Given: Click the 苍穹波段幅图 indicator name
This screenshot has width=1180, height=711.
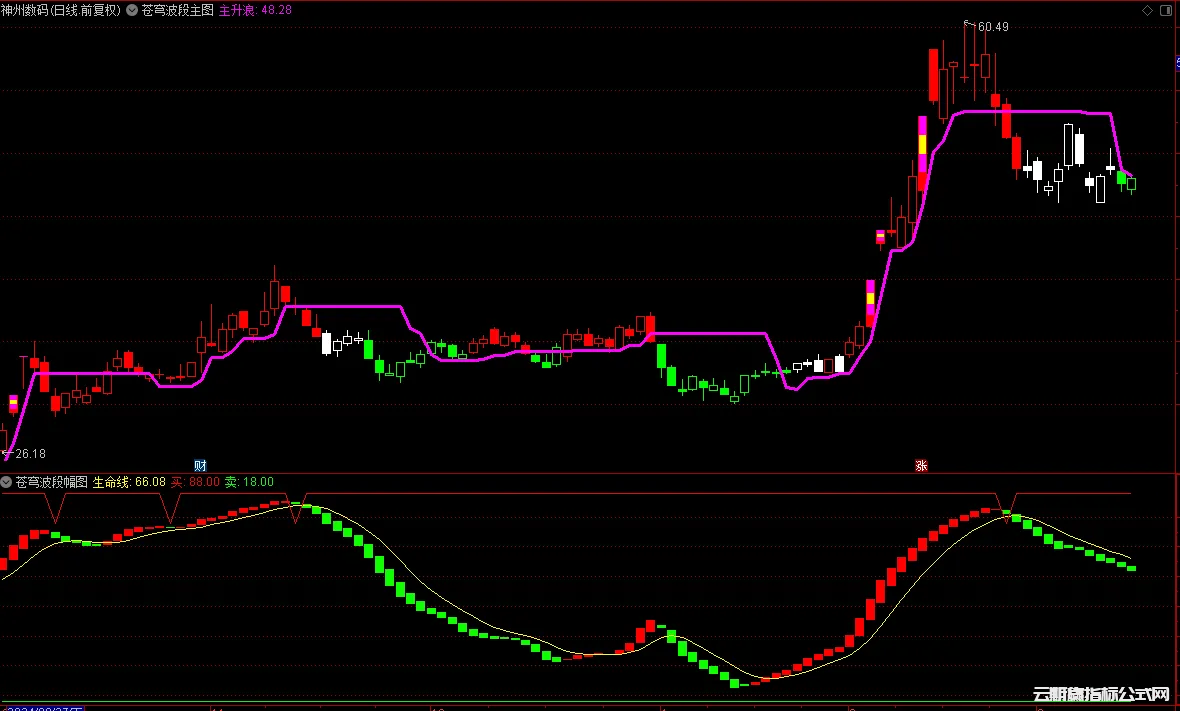Looking at the screenshot, I should pyautogui.click(x=52, y=482).
